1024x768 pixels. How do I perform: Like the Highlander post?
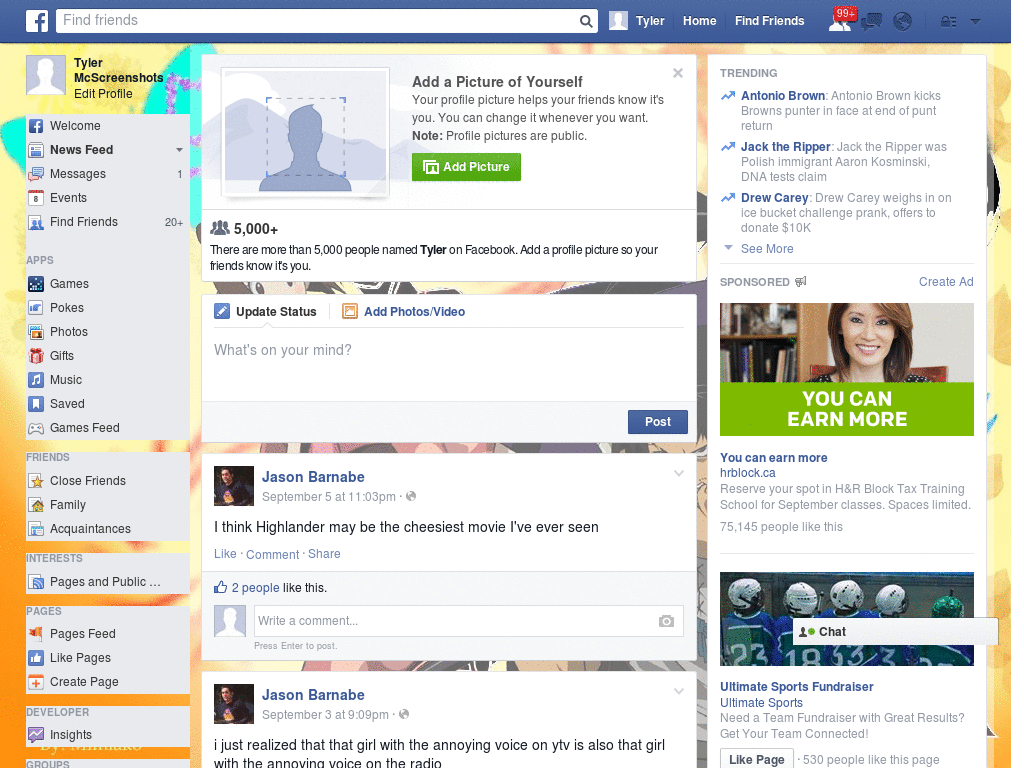225,554
